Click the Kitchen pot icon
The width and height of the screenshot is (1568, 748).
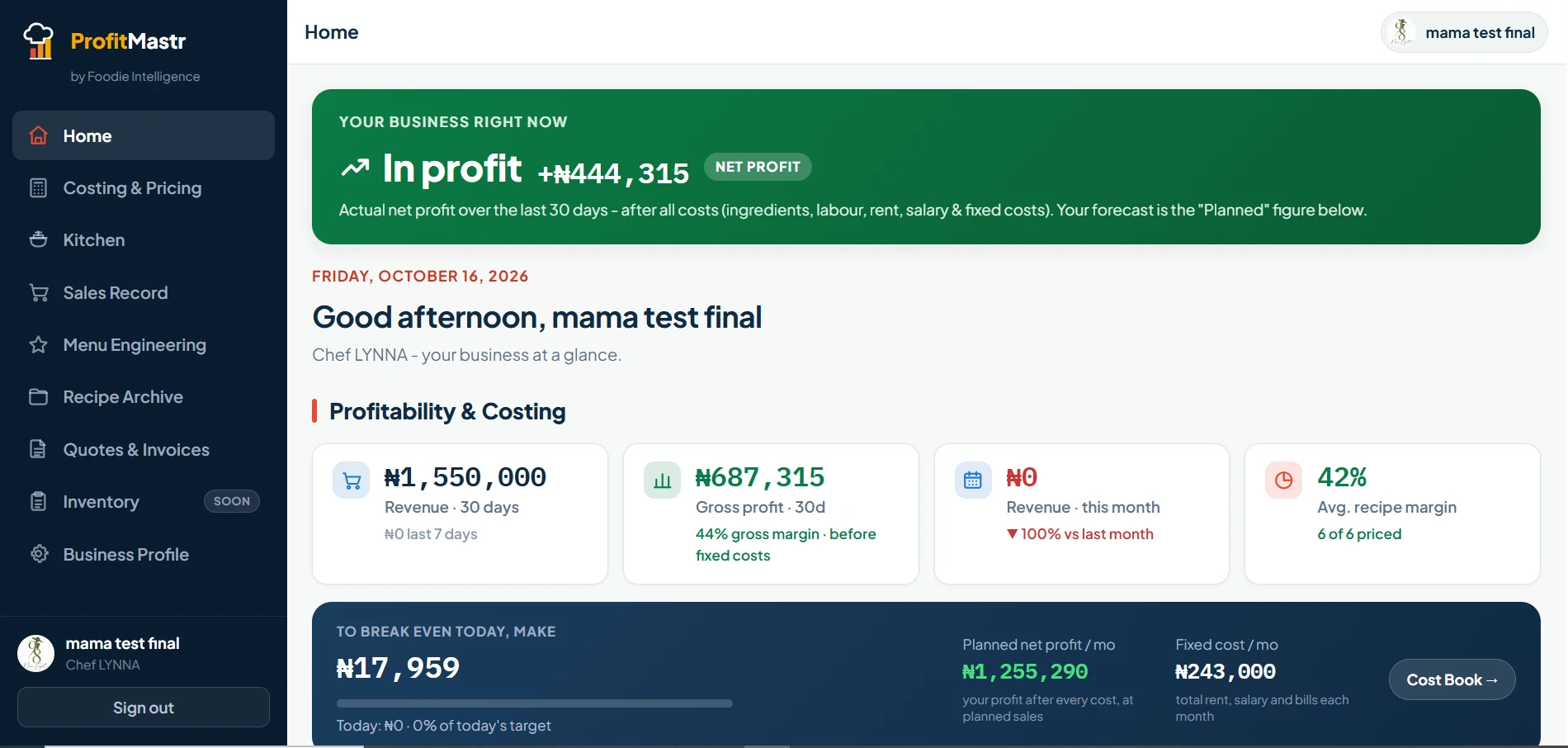click(x=39, y=239)
